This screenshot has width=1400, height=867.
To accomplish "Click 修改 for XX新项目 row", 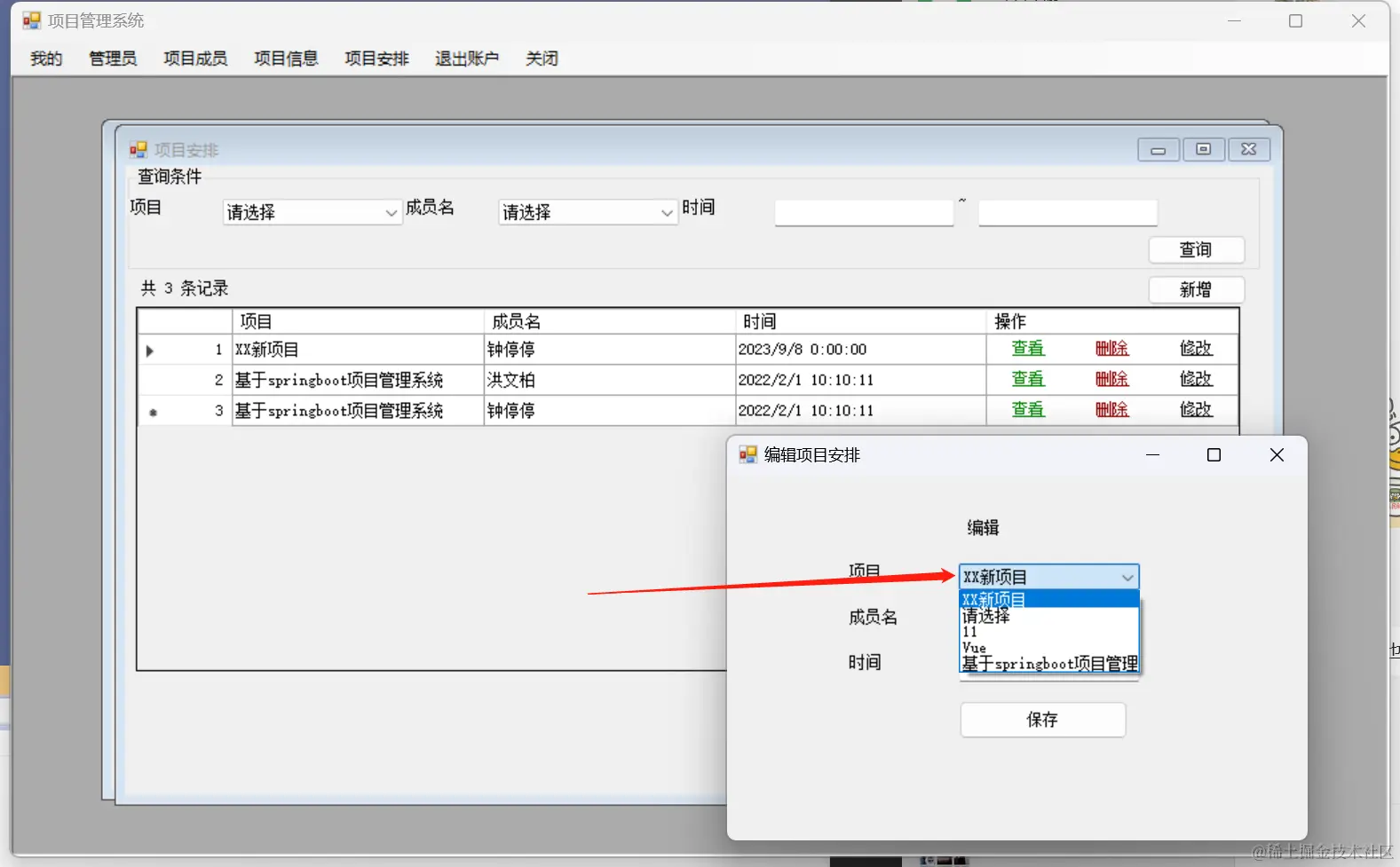I will point(1196,349).
